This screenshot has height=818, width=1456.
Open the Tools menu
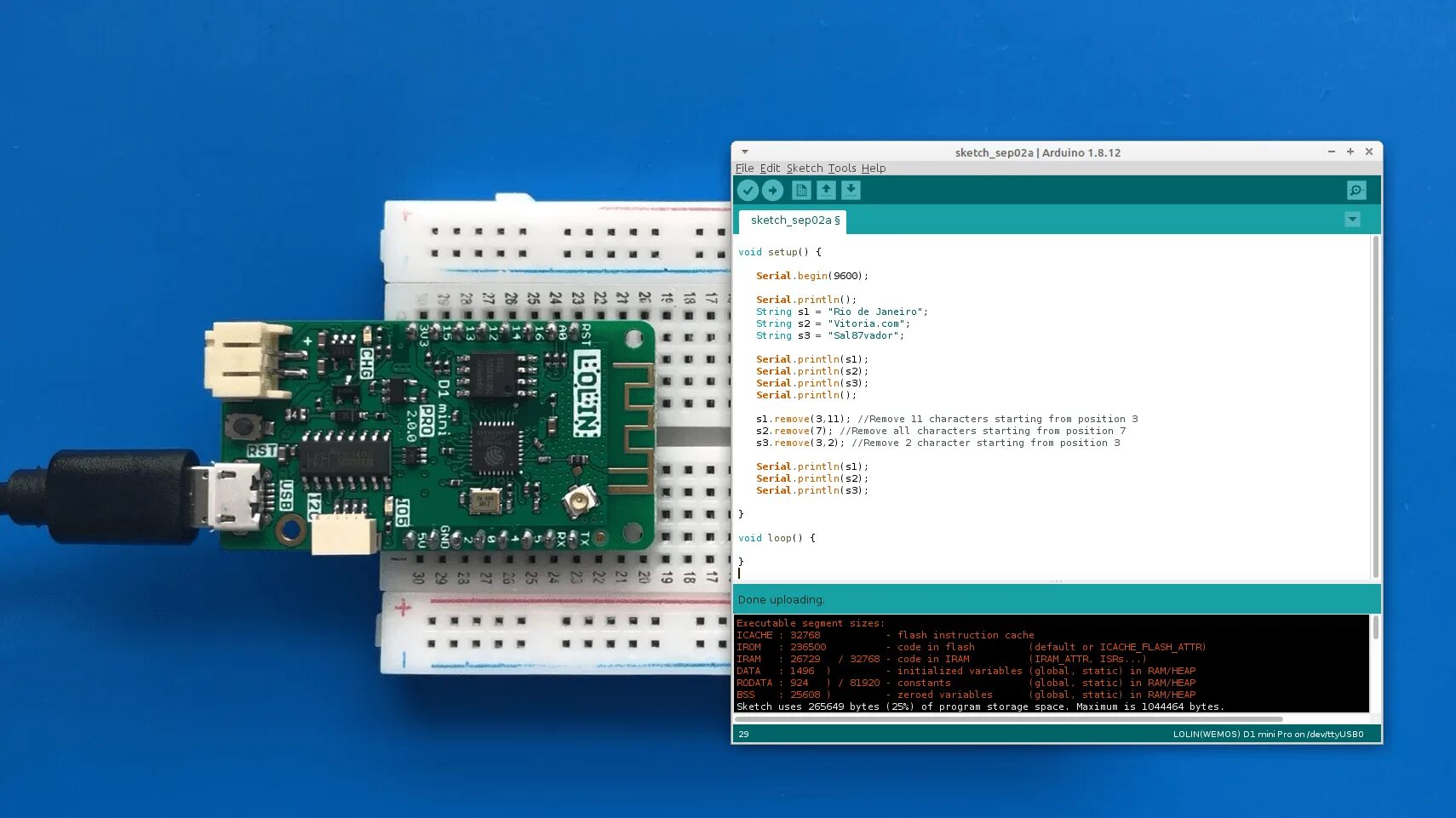click(842, 169)
